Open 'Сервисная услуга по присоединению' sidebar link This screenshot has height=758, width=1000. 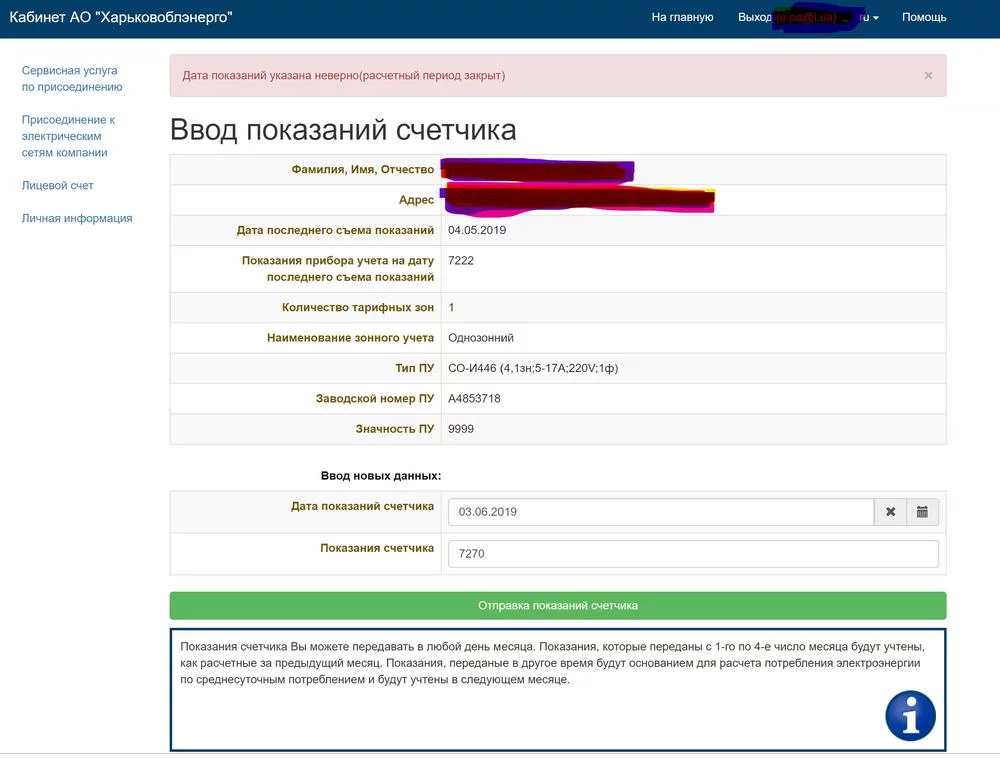(71, 78)
